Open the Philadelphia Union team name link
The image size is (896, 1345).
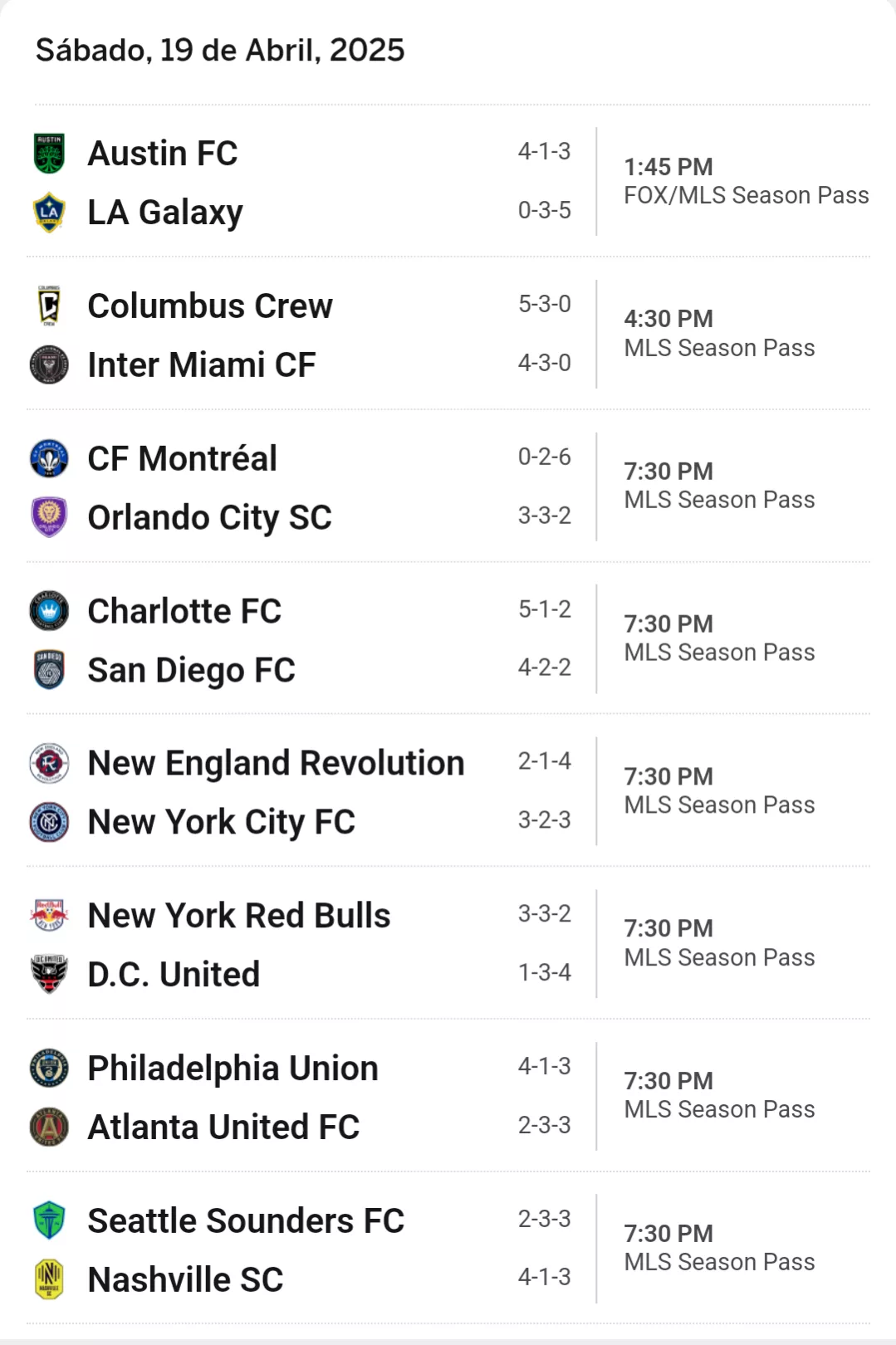(x=233, y=1069)
